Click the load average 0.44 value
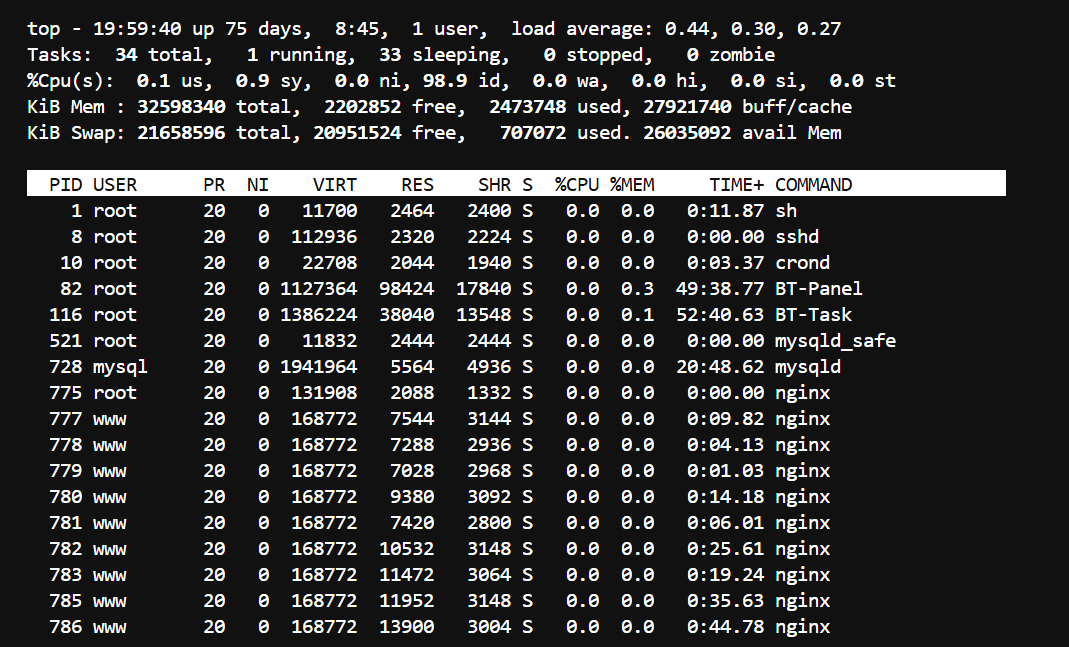Screen dimensions: 1069x647 [x=687, y=29]
